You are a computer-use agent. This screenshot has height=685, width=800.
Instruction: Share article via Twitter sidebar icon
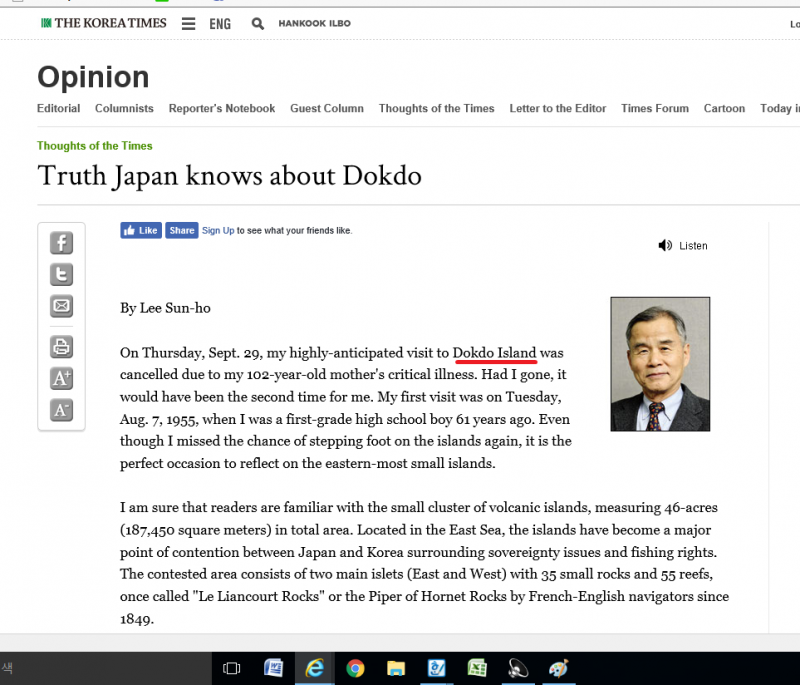pyautogui.click(x=61, y=274)
